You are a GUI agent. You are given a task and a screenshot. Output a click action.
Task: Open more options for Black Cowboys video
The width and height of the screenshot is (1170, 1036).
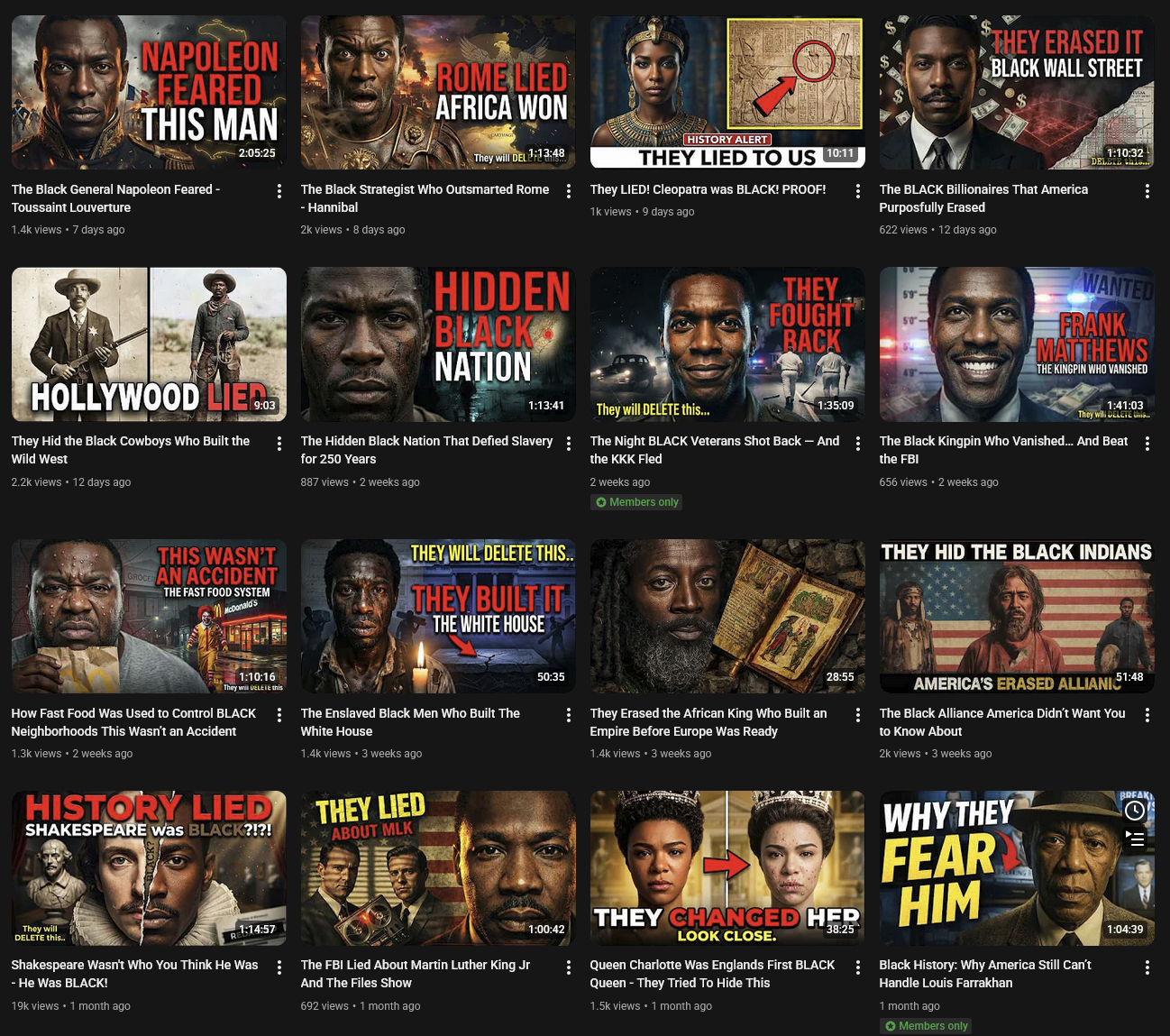(279, 444)
